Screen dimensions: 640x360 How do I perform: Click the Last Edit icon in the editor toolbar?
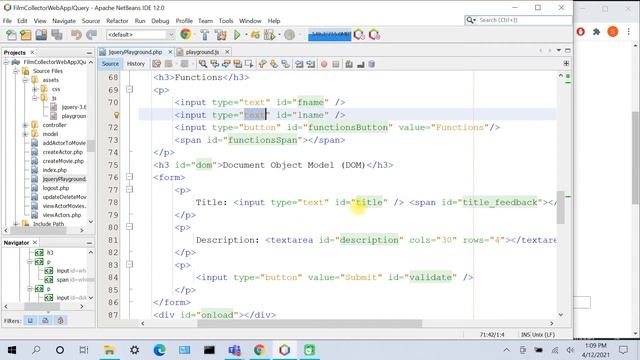(156, 64)
